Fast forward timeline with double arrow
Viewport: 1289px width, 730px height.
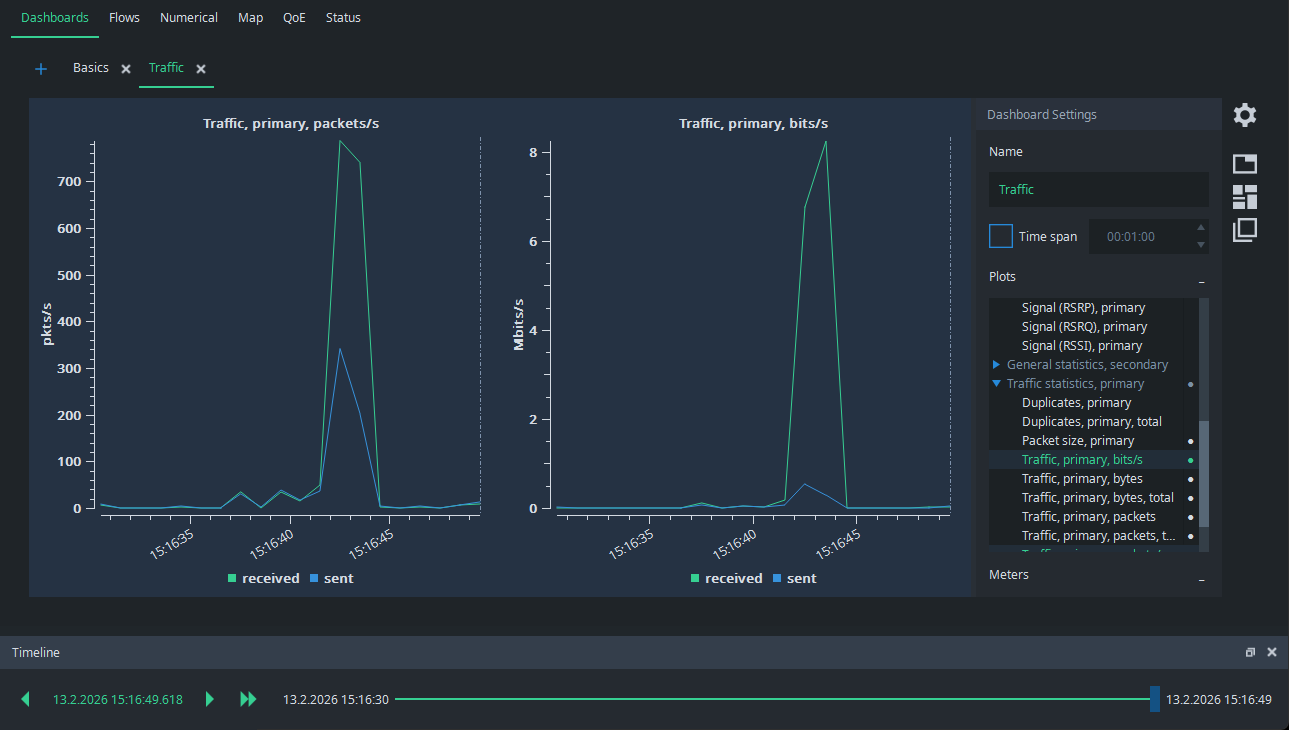tap(248, 699)
